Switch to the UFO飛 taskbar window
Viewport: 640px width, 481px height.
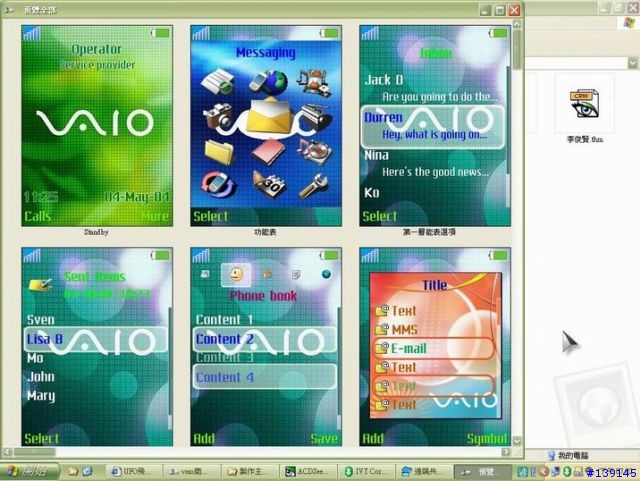click(x=134, y=472)
